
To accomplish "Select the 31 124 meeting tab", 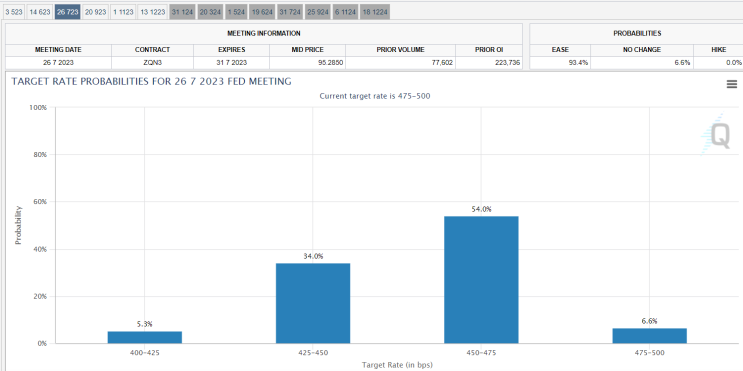I will click(182, 12).
